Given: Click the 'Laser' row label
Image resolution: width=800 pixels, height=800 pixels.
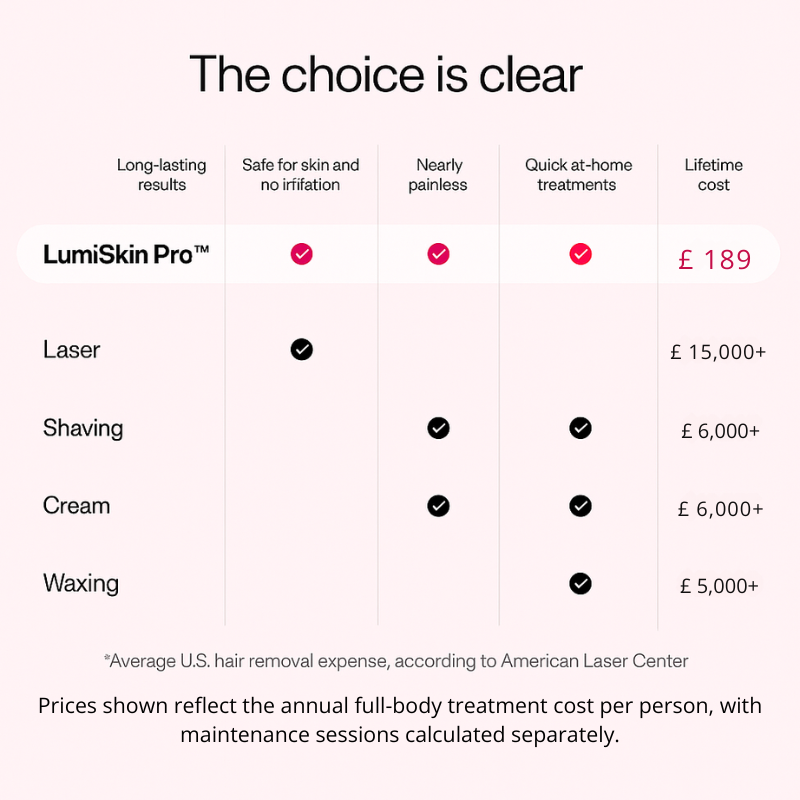Looking at the screenshot, I should click(x=72, y=350).
